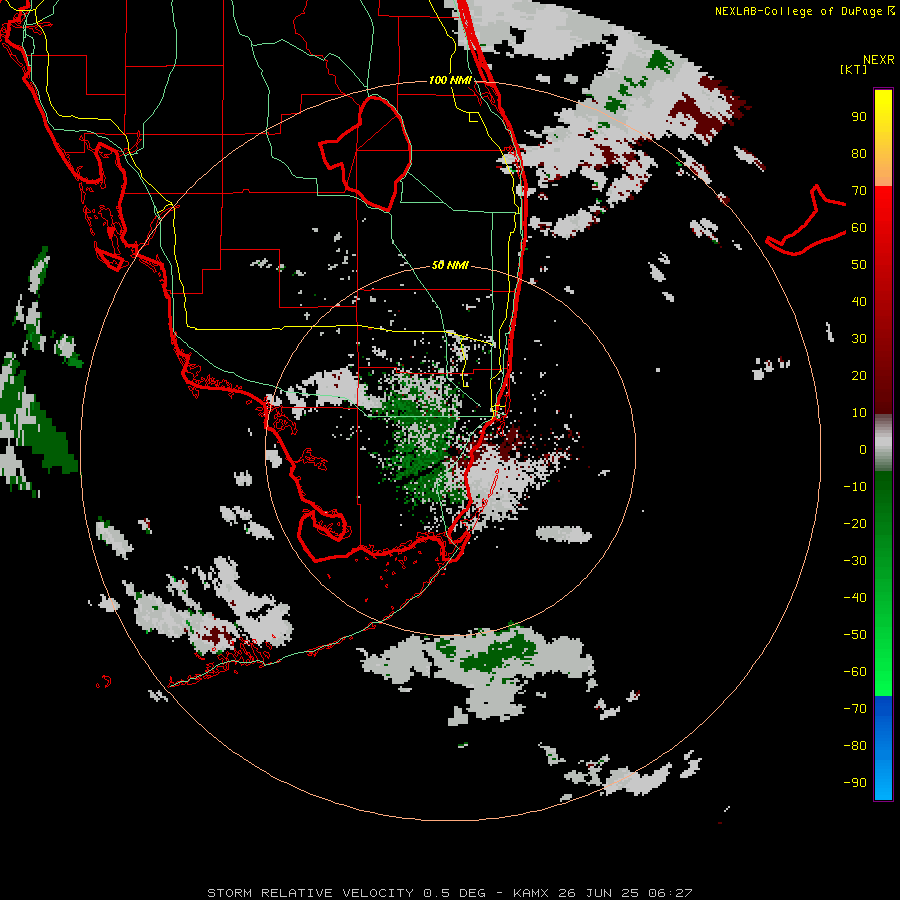Screen dimensions: 900x900
Task: Click the positive 60 scale value
Action: (859, 227)
